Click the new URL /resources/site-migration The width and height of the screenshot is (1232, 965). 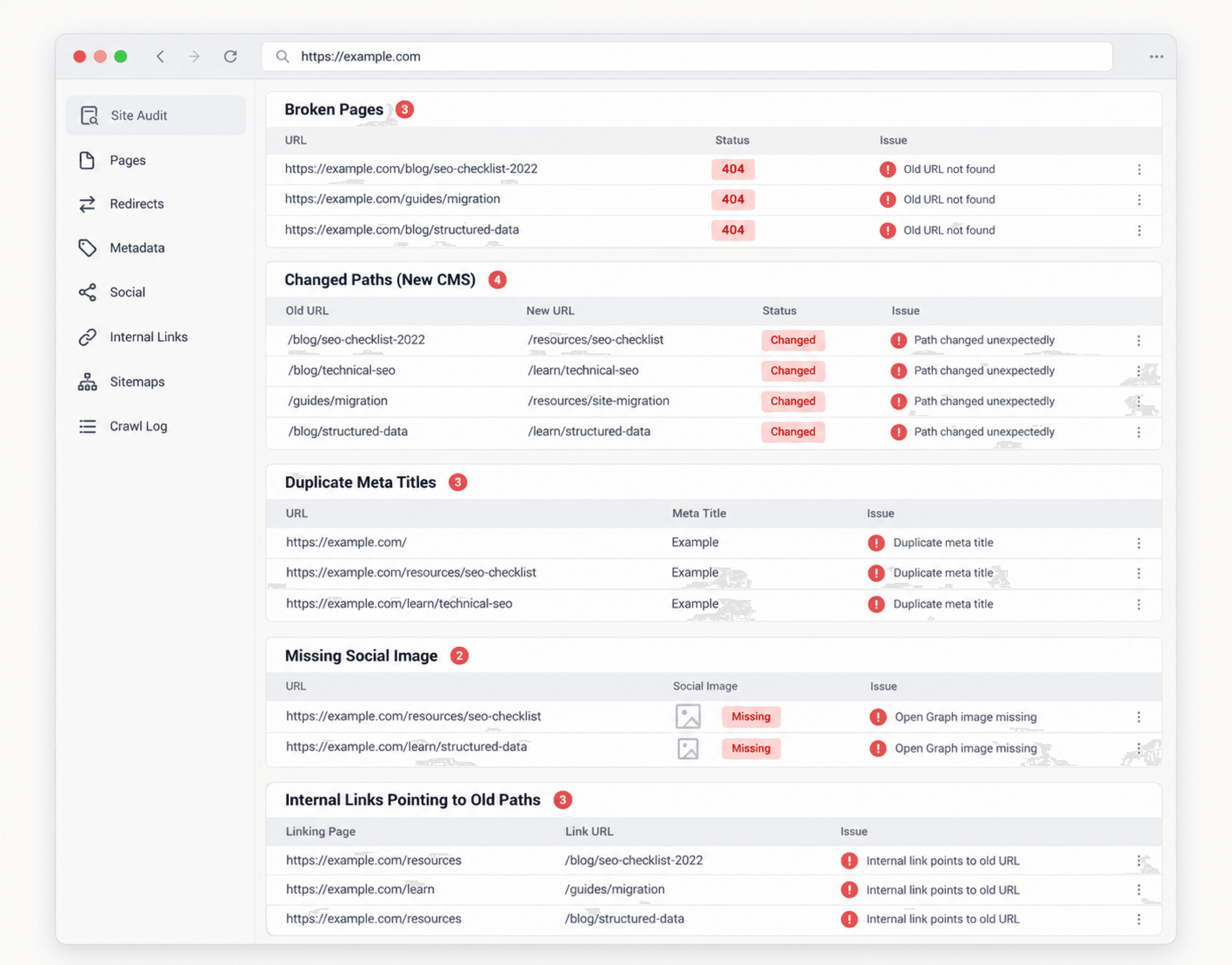(598, 401)
